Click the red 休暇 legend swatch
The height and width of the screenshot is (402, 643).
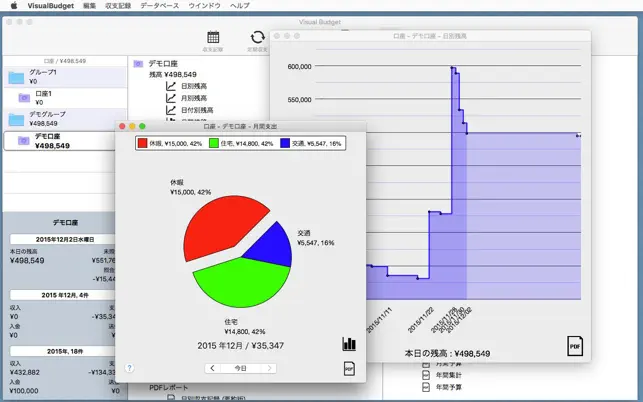(142, 143)
